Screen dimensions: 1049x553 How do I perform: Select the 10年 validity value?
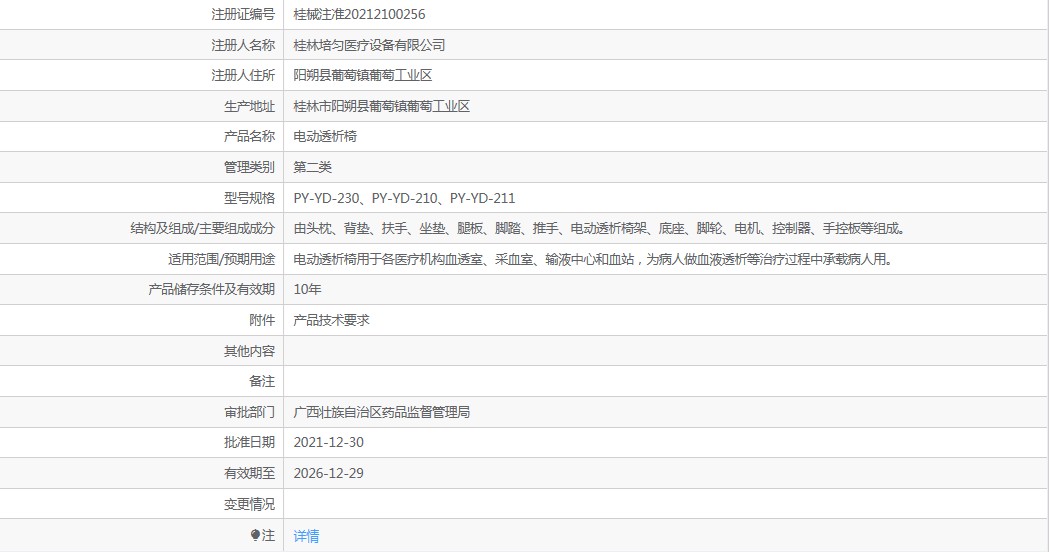click(x=307, y=289)
